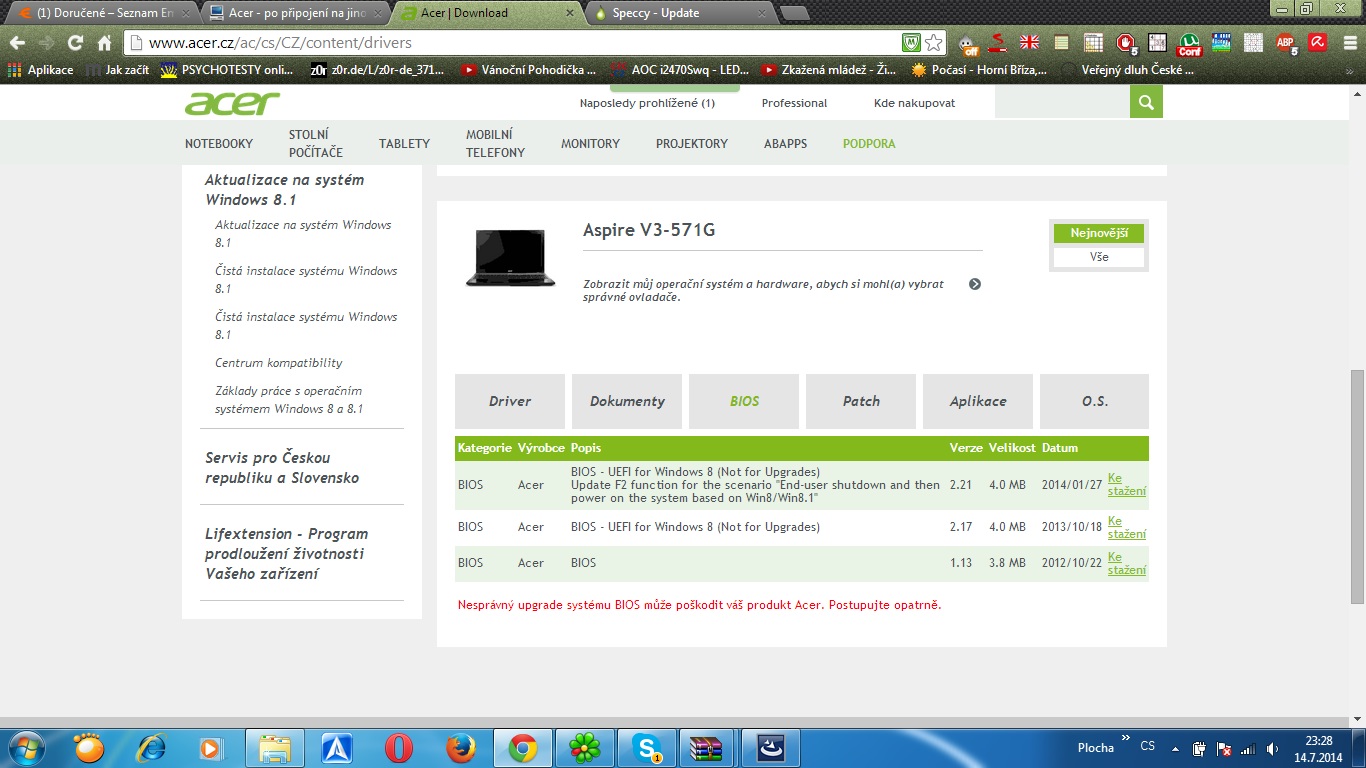Reload the Acer download page

pyautogui.click(x=75, y=43)
